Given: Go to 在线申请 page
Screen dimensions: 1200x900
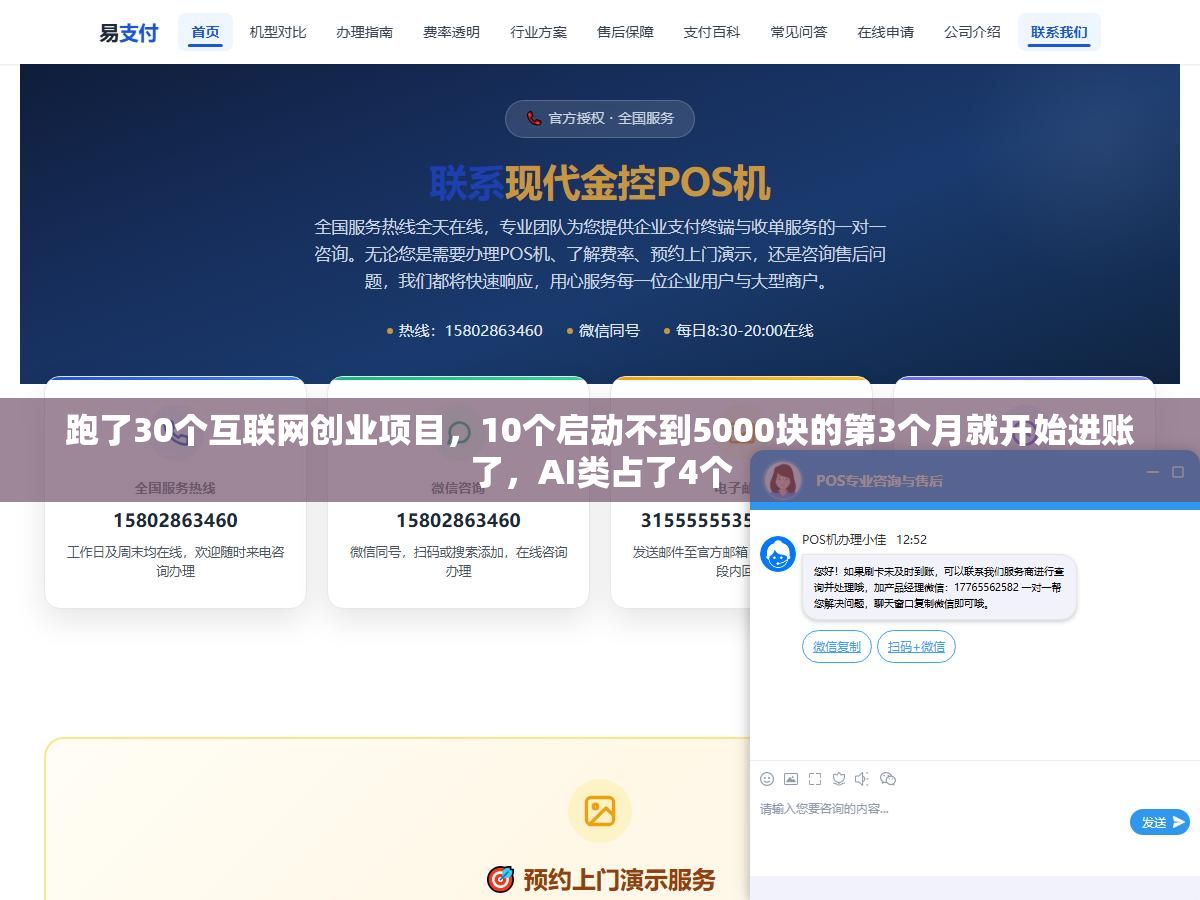Looking at the screenshot, I should click(885, 32).
